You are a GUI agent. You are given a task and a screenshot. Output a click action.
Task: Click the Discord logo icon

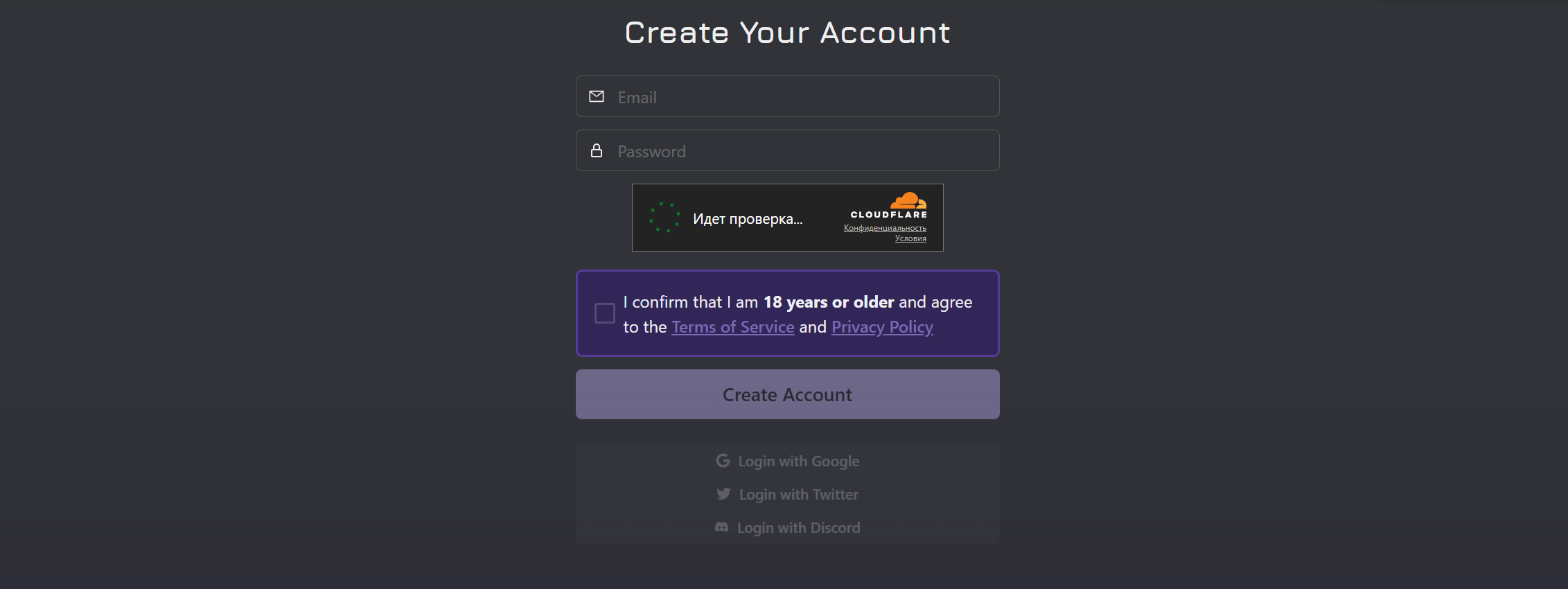click(x=722, y=527)
